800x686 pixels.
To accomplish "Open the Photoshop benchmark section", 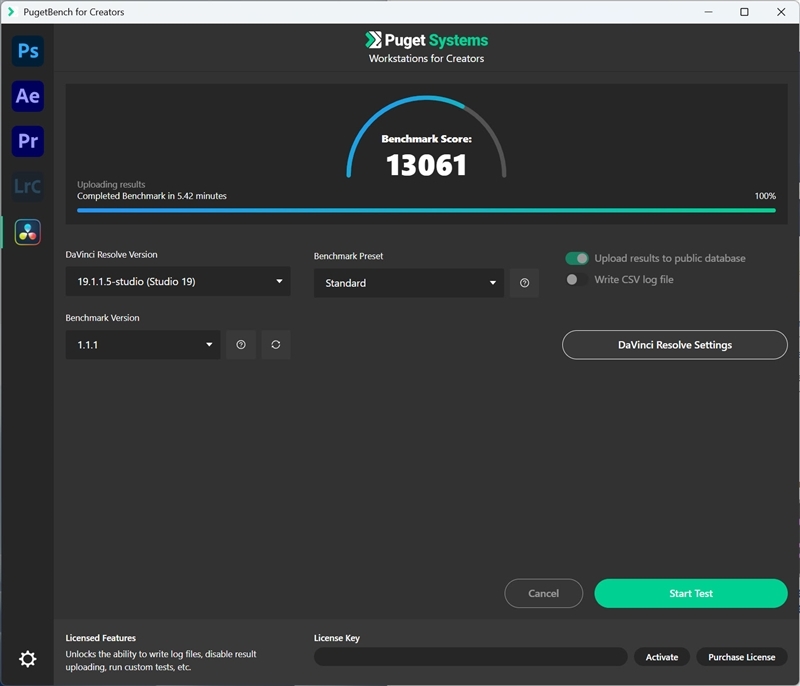I will click(x=26, y=50).
